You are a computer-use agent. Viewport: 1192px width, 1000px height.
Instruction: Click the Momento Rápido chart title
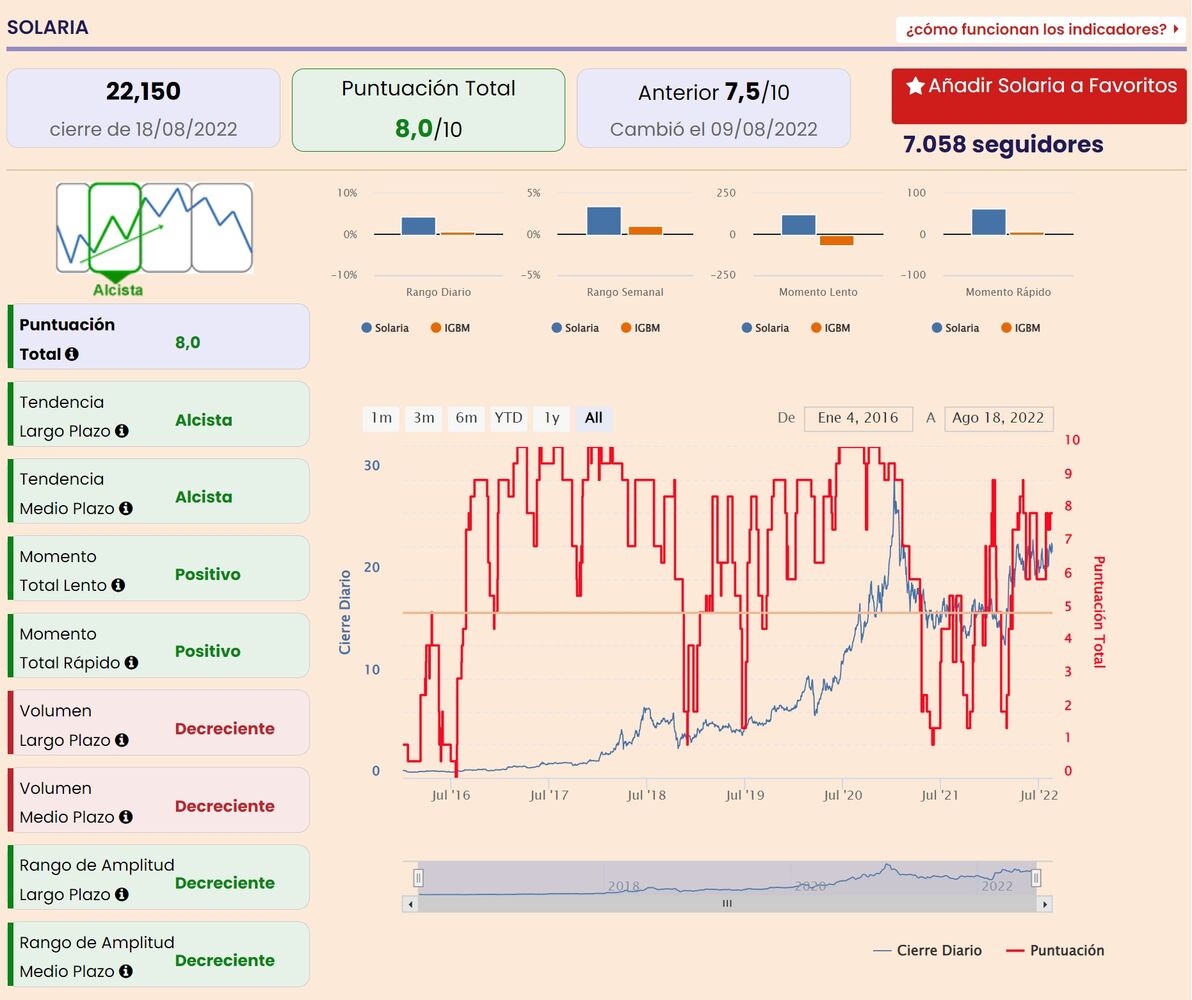tap(1008, 292)
